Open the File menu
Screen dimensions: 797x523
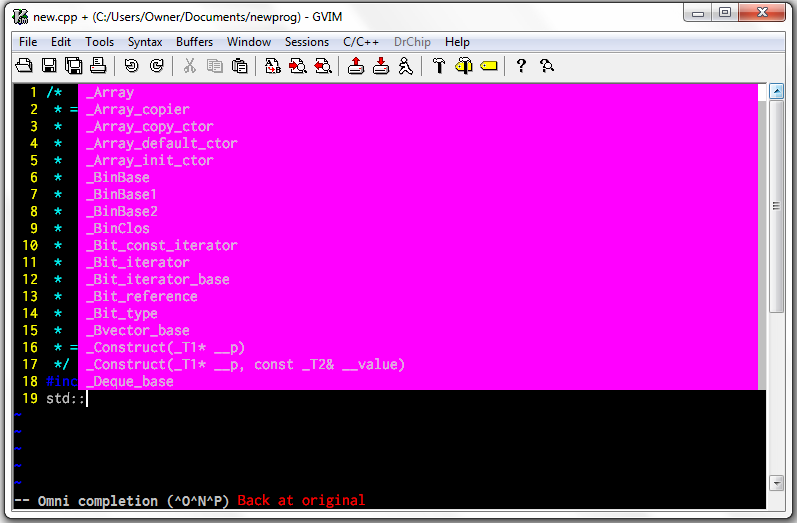28,42
